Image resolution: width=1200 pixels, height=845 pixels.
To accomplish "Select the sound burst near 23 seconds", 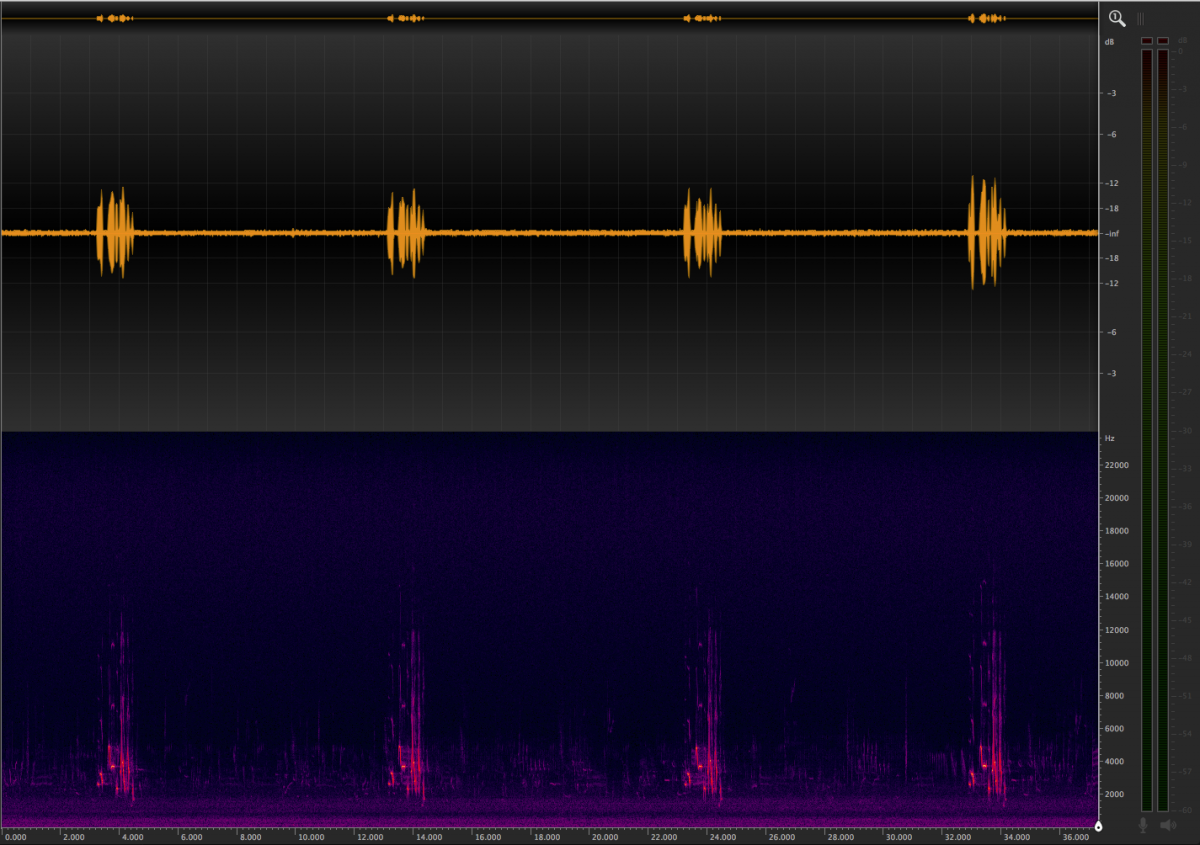I will 703,232.
